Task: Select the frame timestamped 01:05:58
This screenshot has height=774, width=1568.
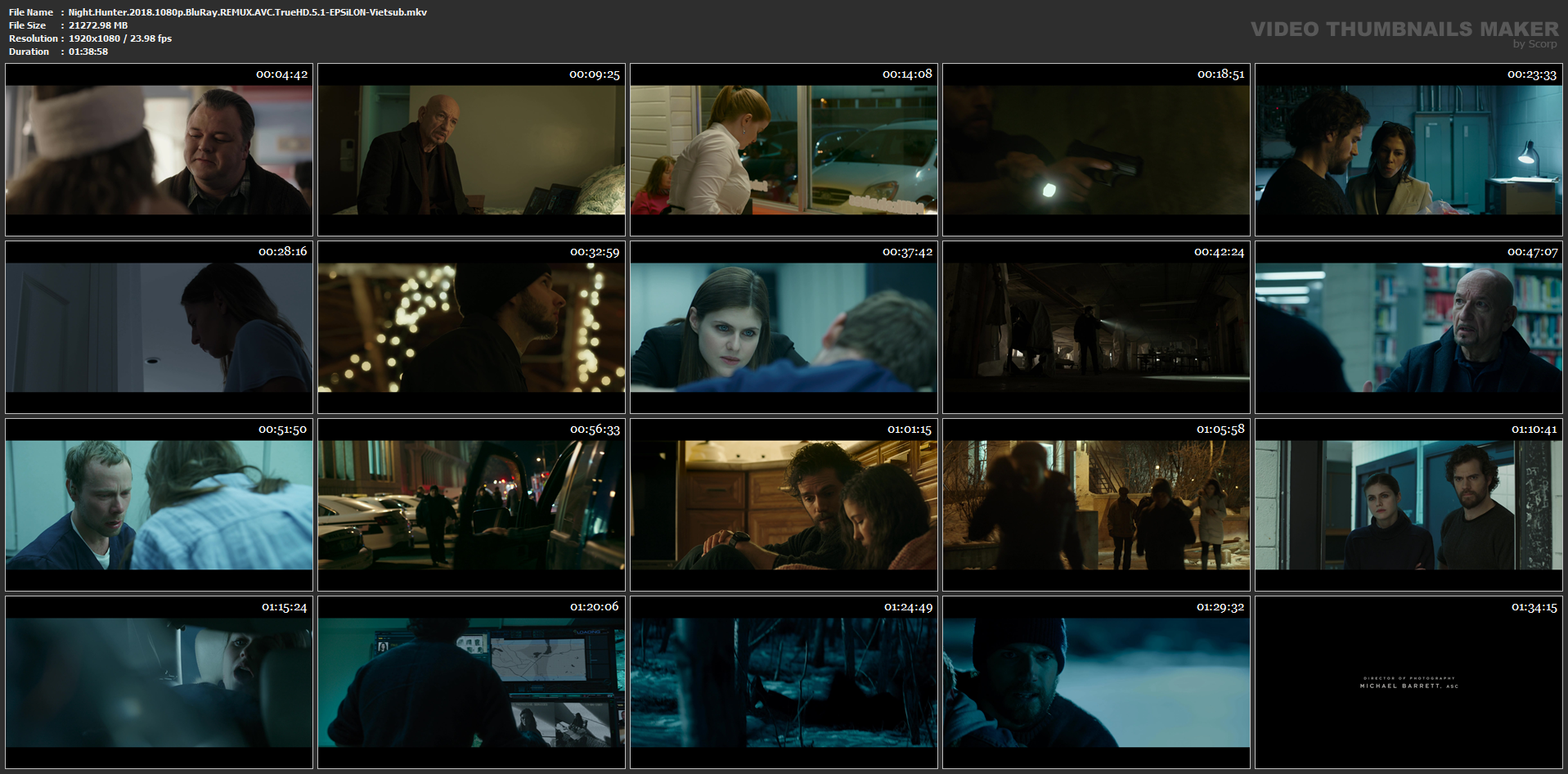Action: tap(1096, 505)
